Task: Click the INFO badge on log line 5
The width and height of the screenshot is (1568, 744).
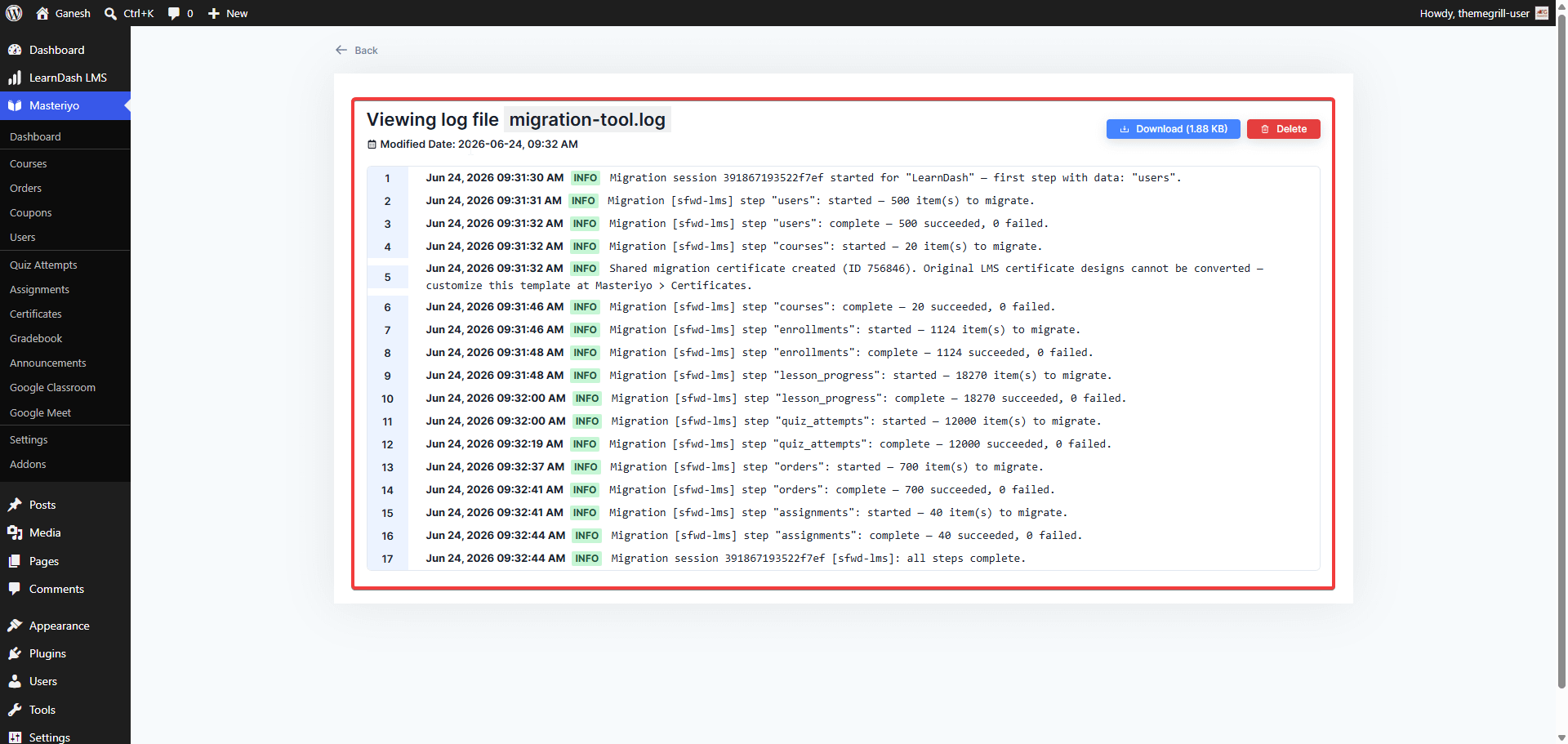Action: pos(585,268)
